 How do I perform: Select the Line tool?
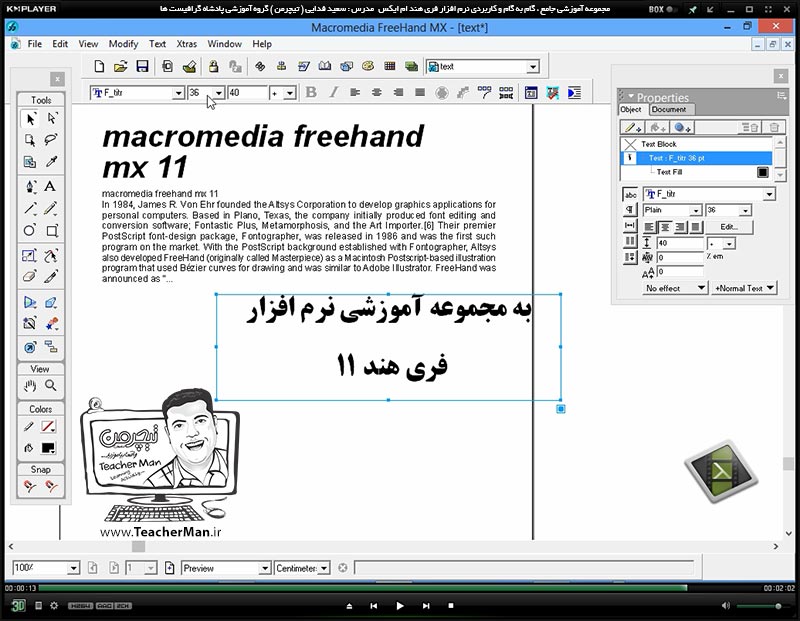(30, 208)
